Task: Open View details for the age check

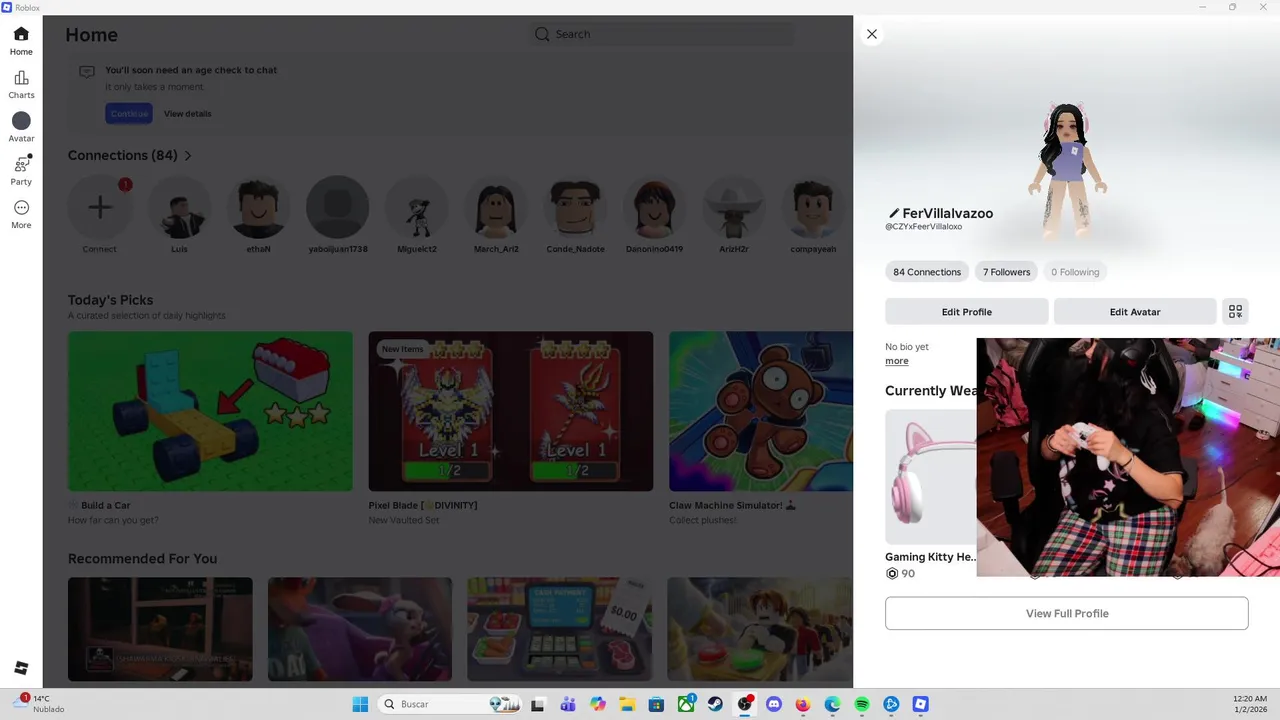Action: [188, 114]
